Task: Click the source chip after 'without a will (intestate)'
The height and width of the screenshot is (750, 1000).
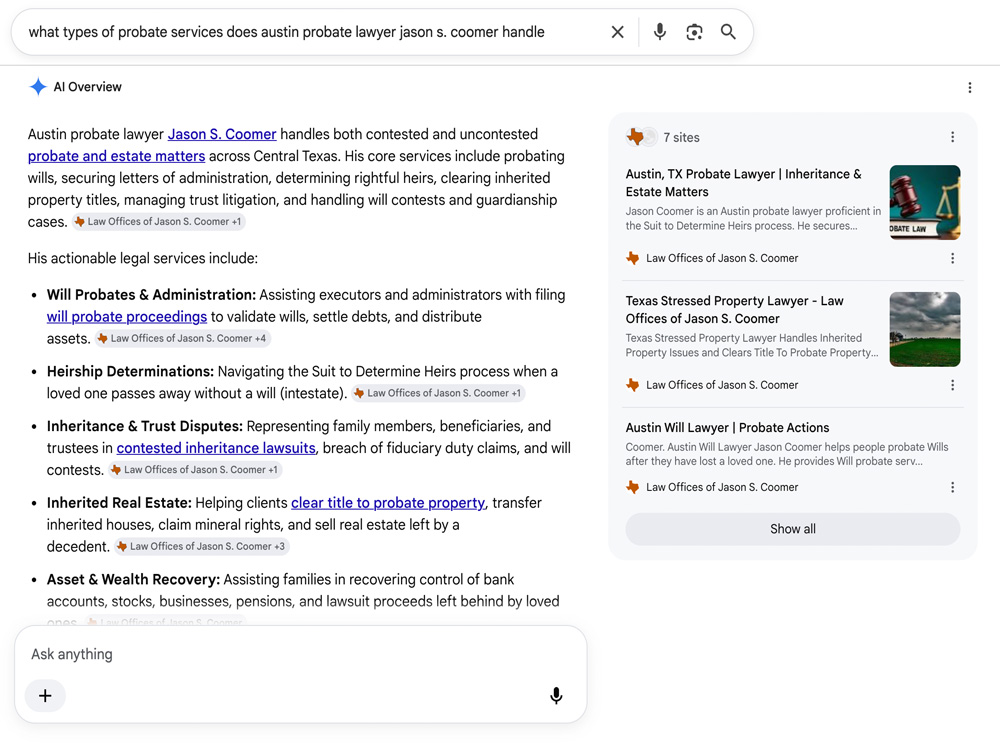Action: click(x=438, y=393)
